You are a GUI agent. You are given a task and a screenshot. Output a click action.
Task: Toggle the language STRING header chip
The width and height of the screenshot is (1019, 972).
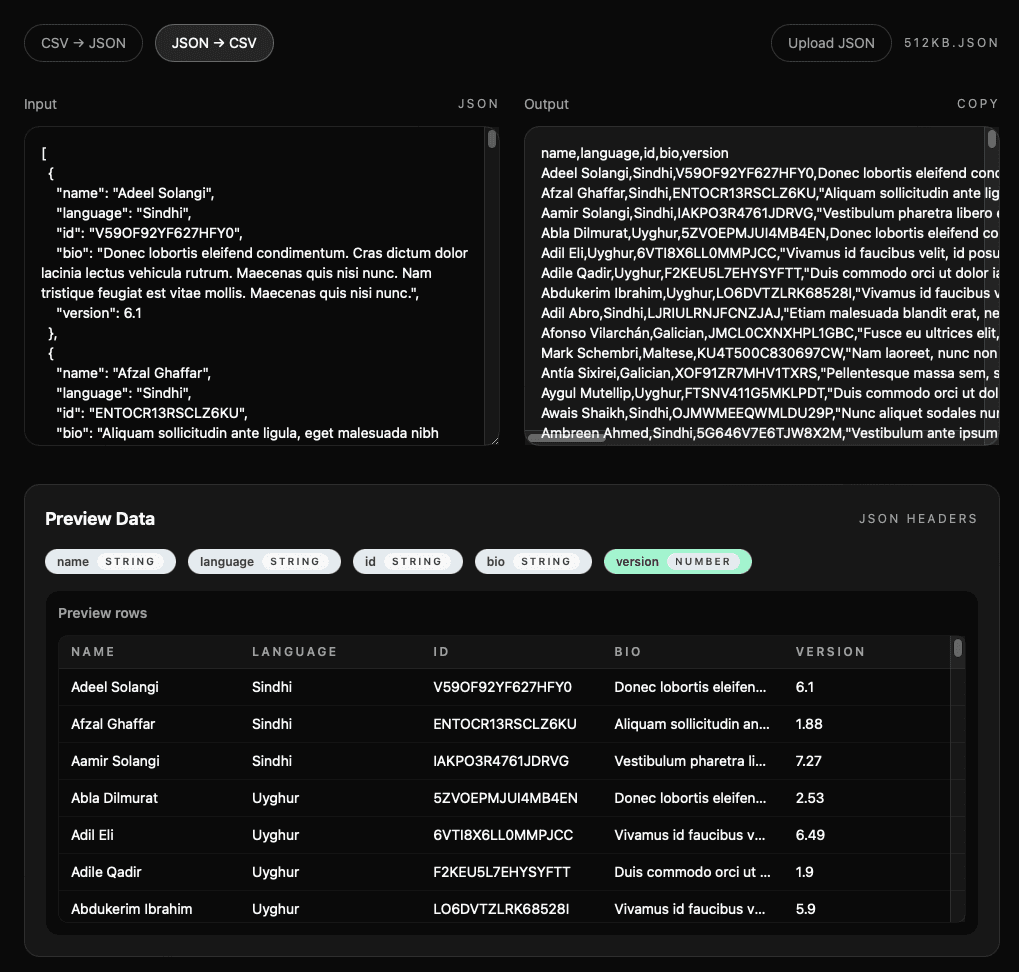263,561
